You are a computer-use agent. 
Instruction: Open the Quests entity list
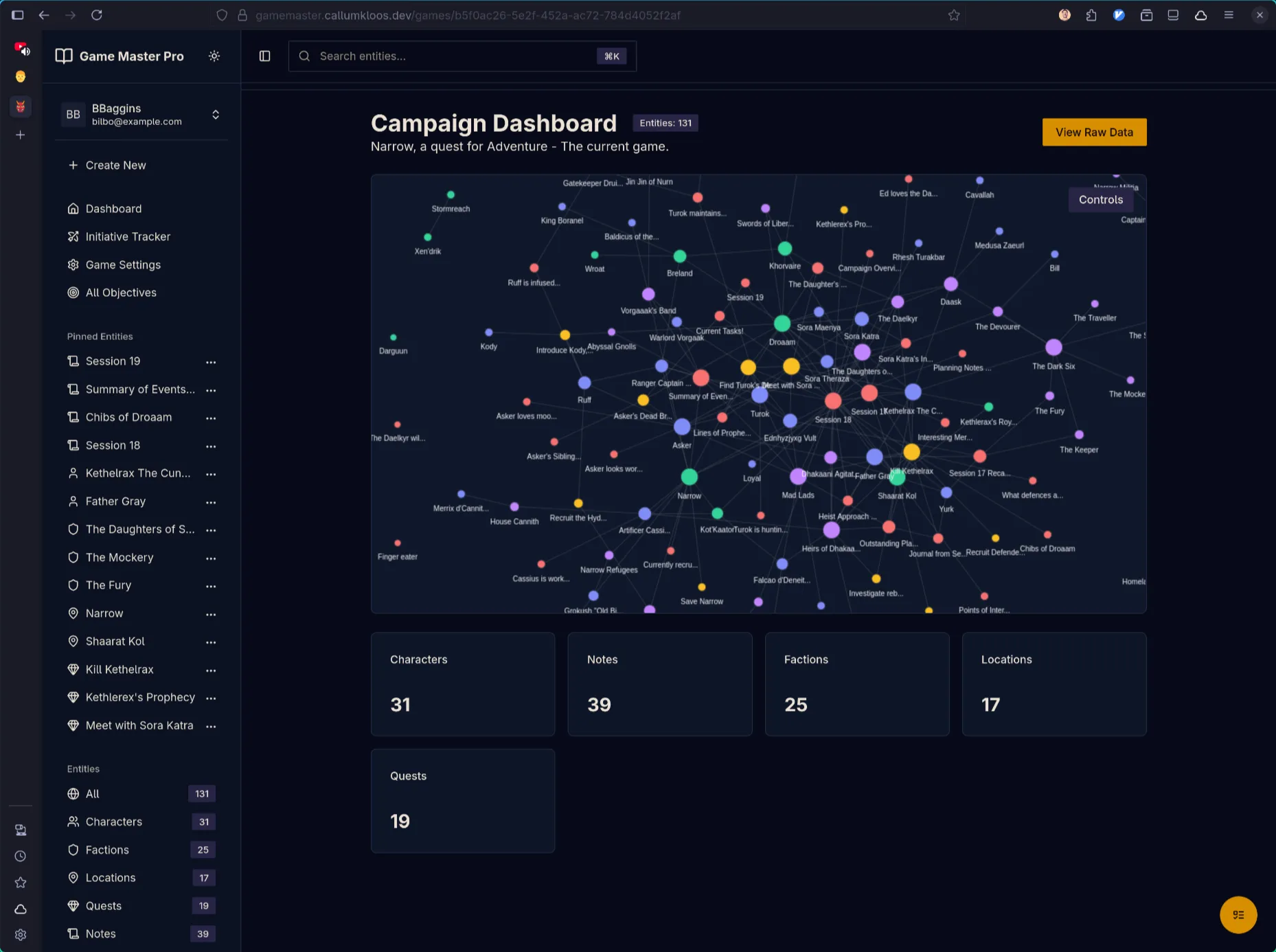point(104,906)
